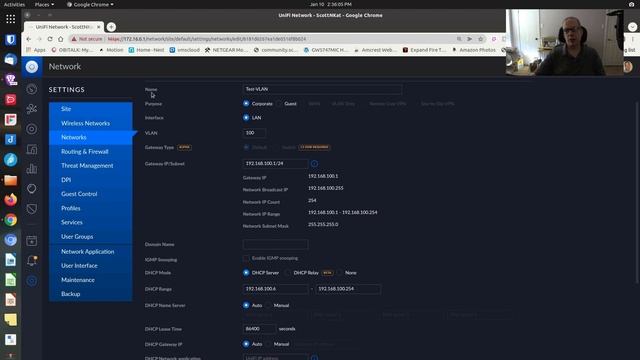Open the LibreOffice Writer icon in dock
Screen dimensions: 640x360
[11, 260]
